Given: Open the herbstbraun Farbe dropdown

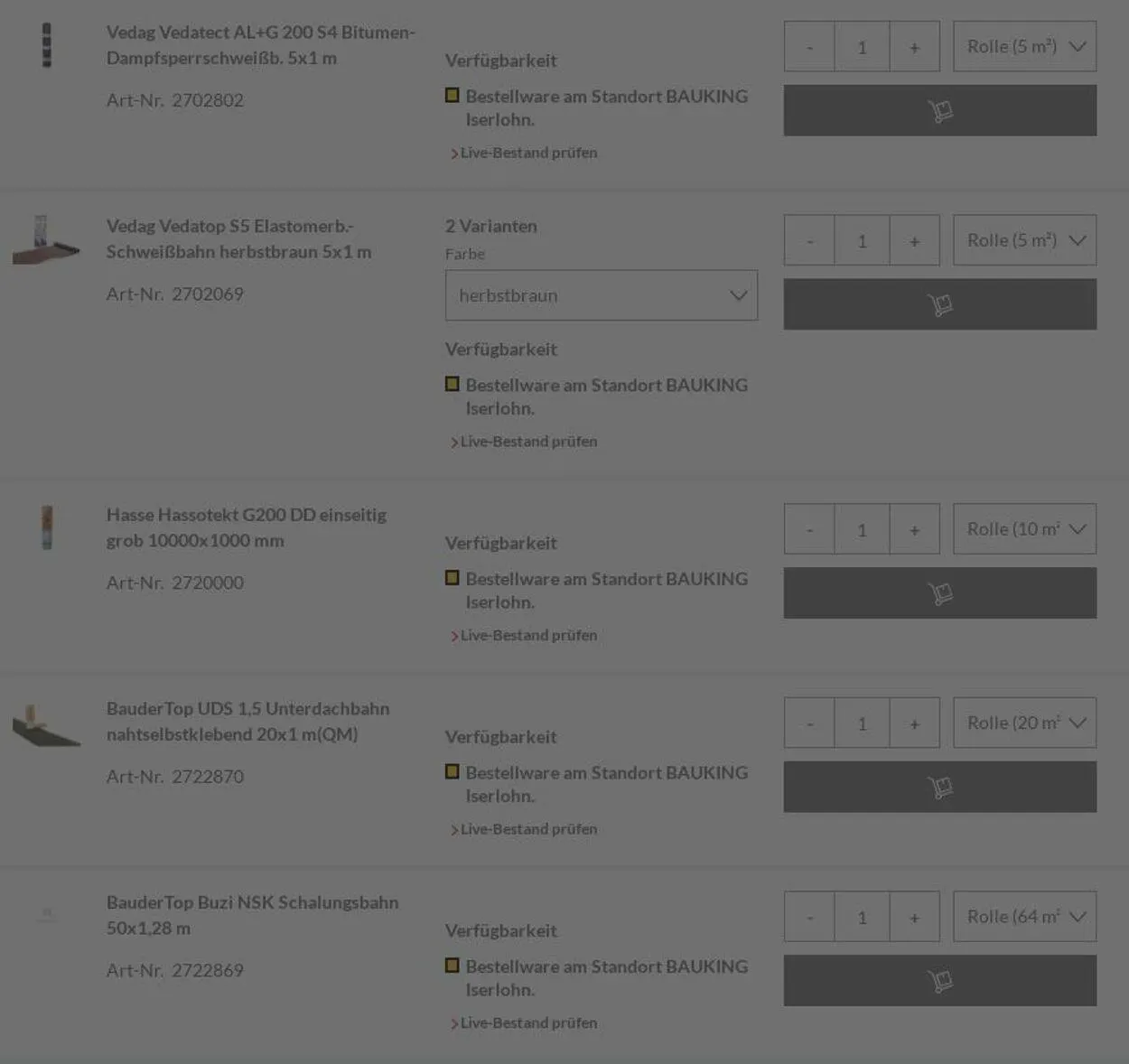Looking at the screenshot, I should [x=601, y=295].
